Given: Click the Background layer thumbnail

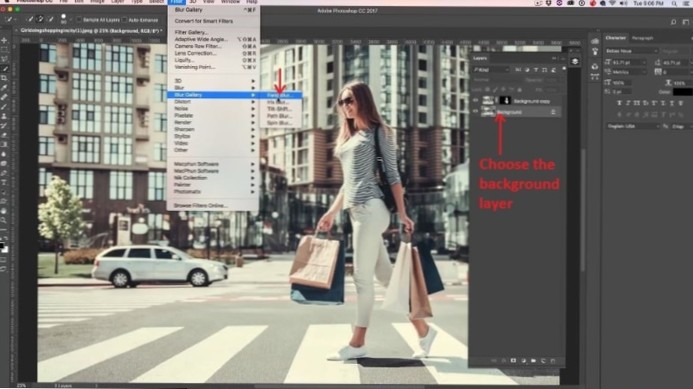Looking at the screenshot, I should click(x=488, y=111).
